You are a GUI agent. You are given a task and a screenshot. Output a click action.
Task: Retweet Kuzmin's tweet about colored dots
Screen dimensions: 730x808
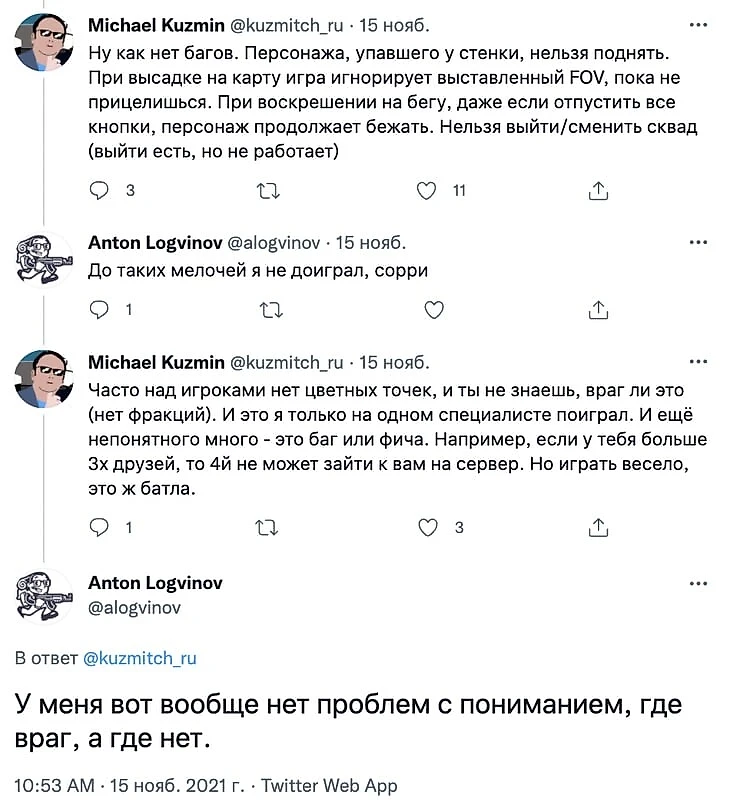[268, 527]
